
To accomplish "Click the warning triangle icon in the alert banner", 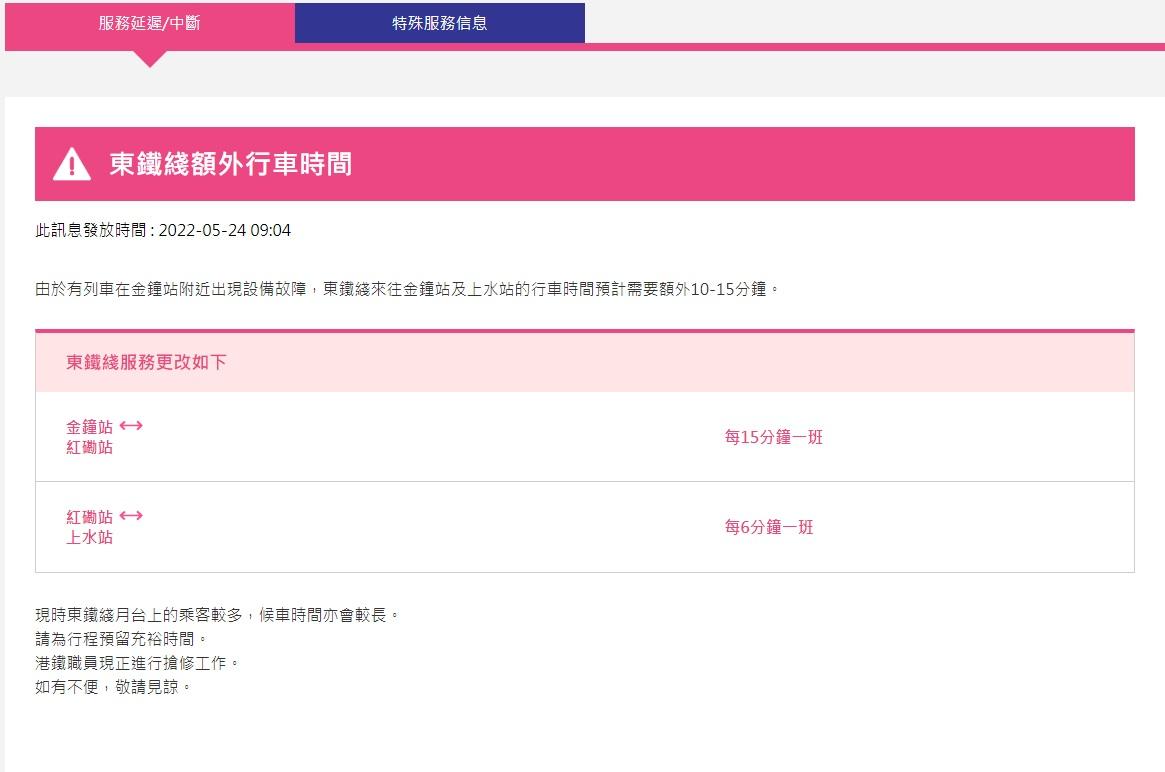I will coord(72,164).
